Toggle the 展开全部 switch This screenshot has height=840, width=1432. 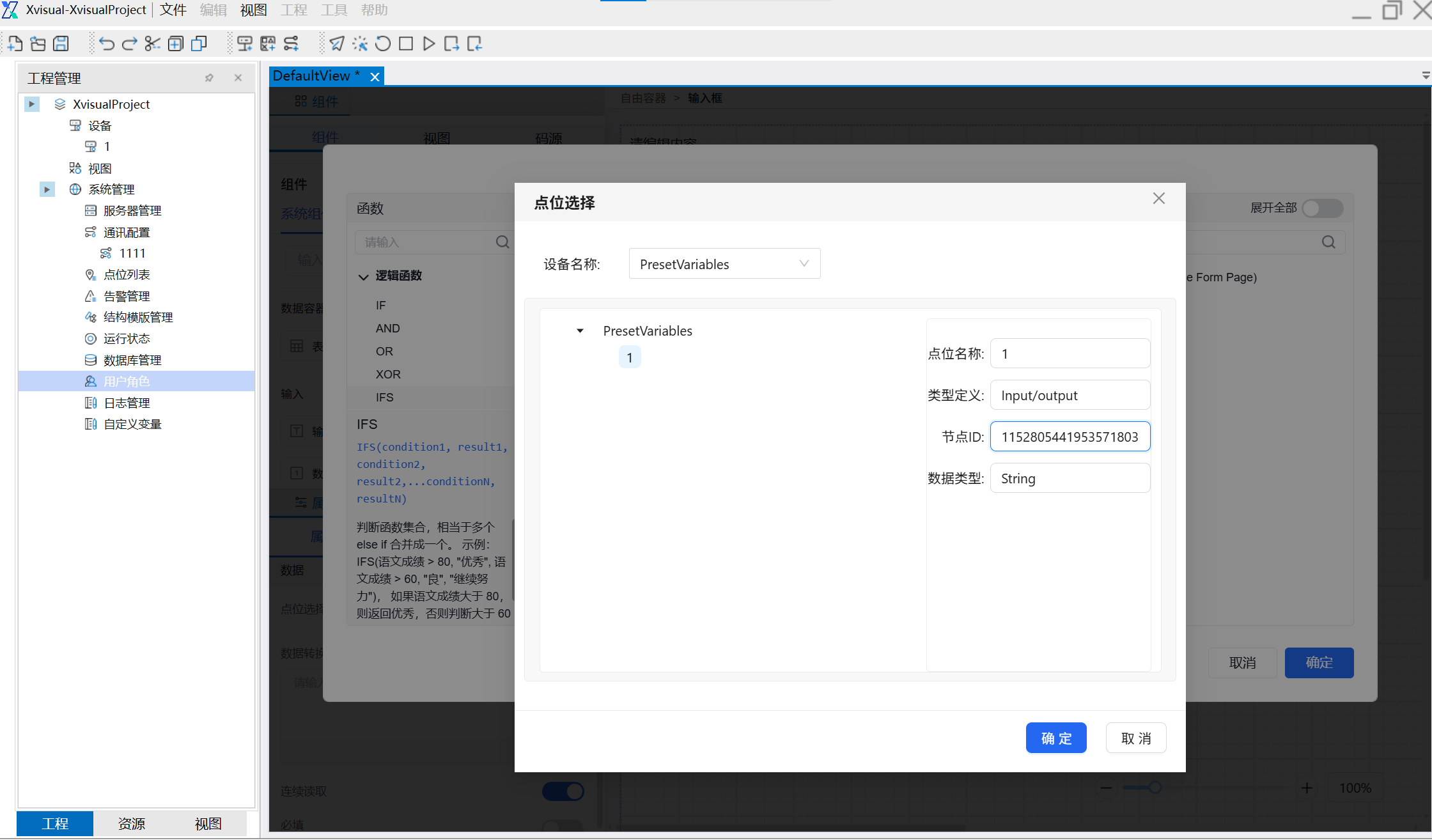[1322, 208]
